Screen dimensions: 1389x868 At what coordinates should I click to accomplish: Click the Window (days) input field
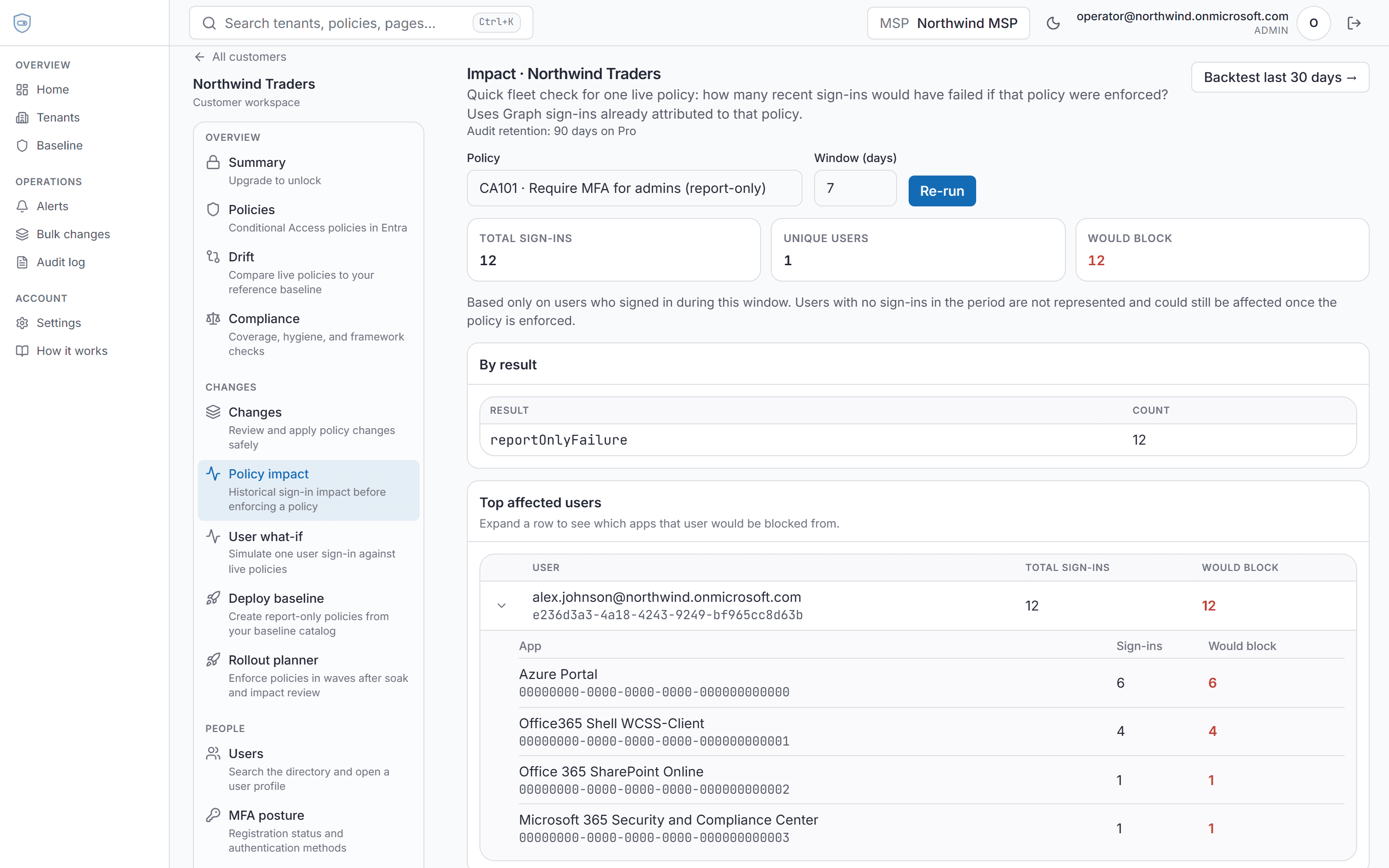[x=855, y=188]
